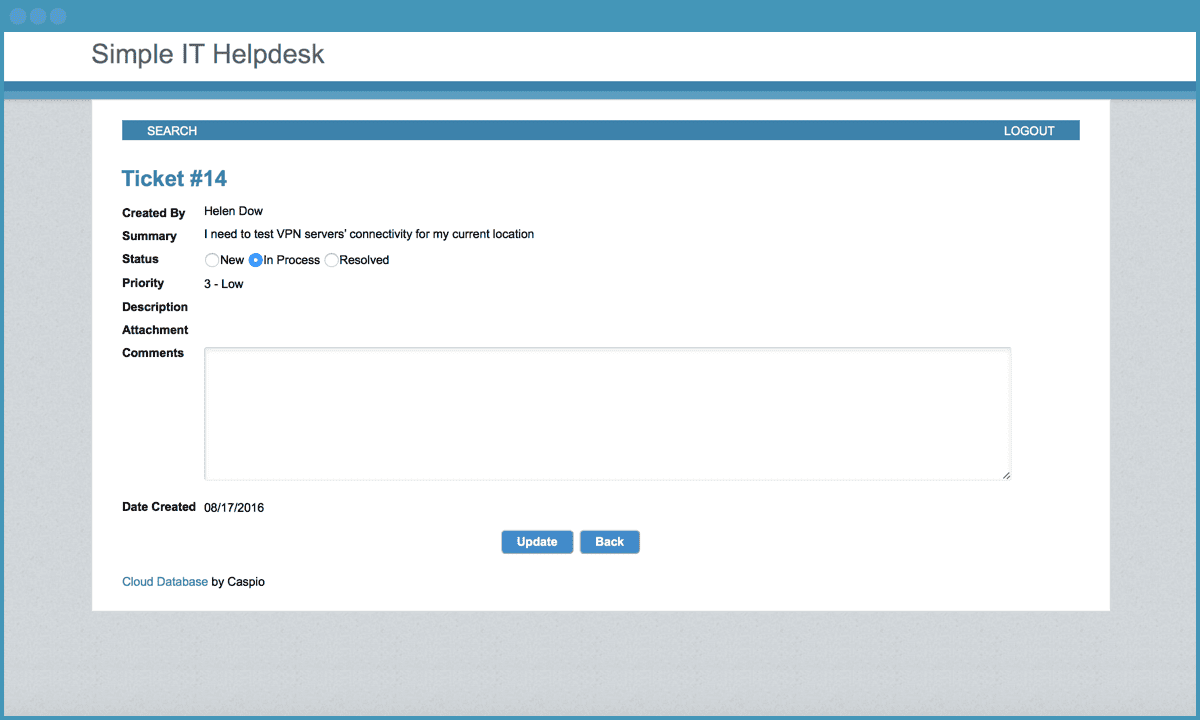Viewport: 1200px width, 720px height.
Task: Click the window maximize dot
Action: (58, 16)
